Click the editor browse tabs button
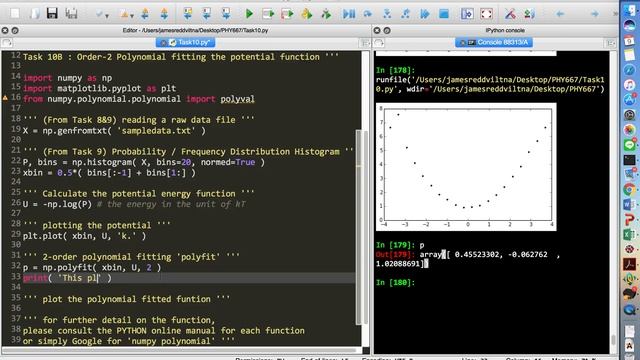The image size is (640, 360). click(x=7, y=43)
